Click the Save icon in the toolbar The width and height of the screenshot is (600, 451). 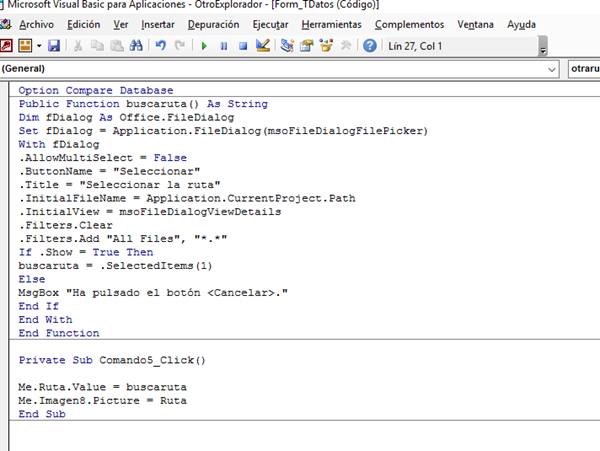tap(54, 46)
